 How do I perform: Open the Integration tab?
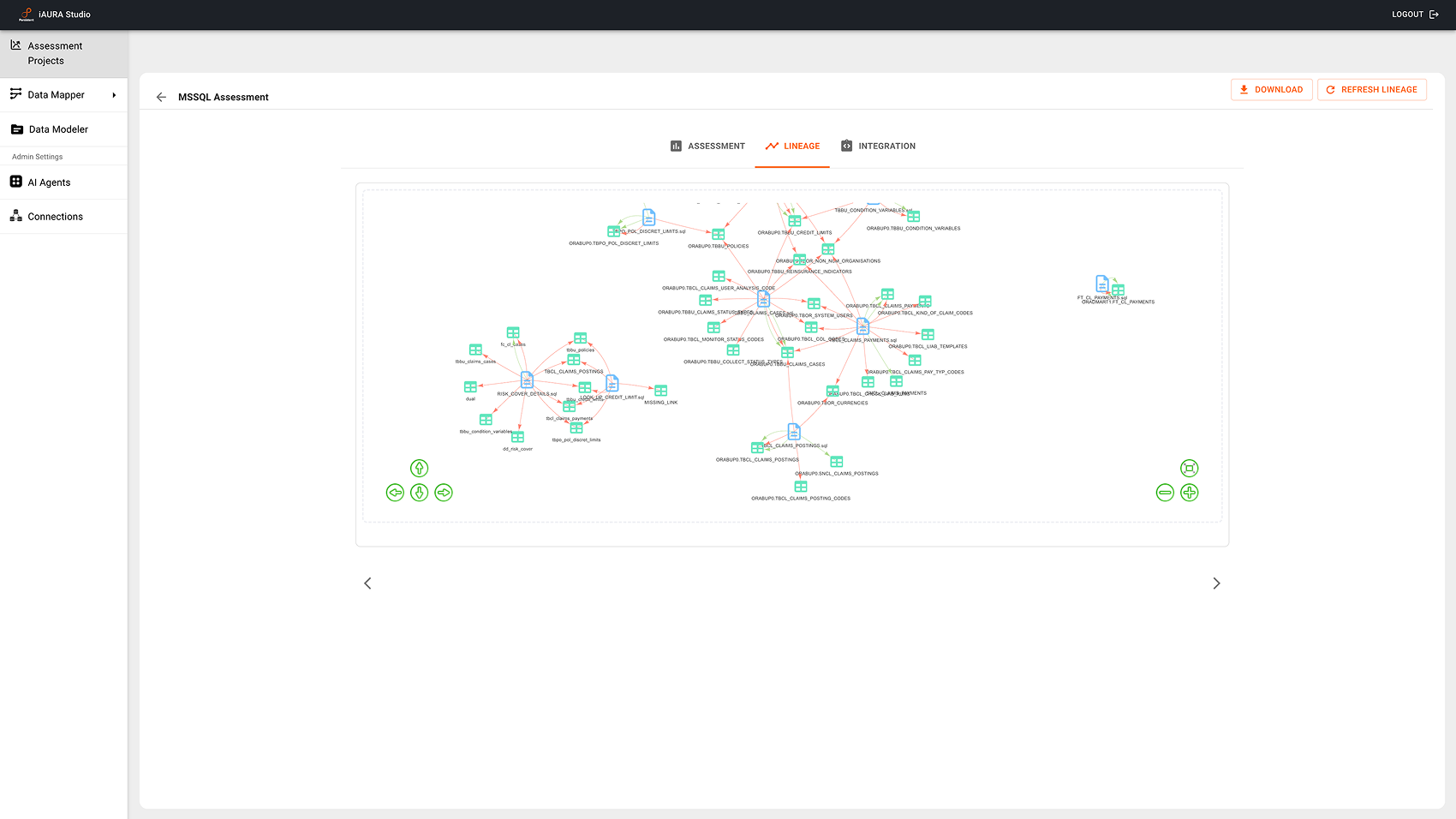(x=878, y=146)
